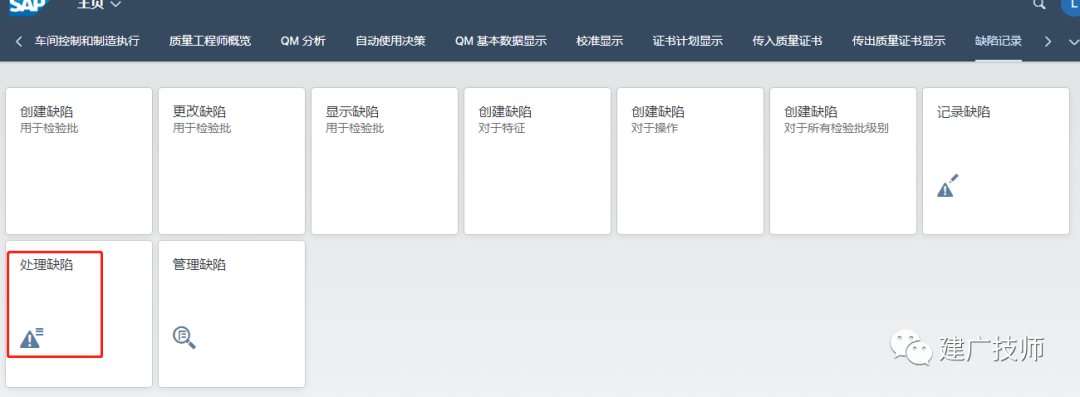Switch to 传出质量证书显示 tab
Viewport: 1080px width, 397px height.
point(899,41)
